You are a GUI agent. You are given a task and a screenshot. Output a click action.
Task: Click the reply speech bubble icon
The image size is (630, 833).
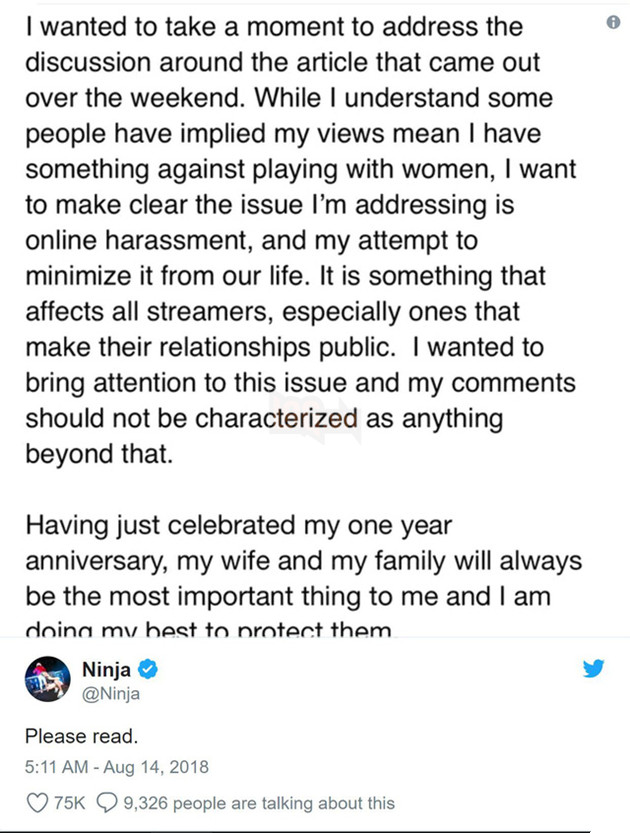click(x=107, y=803)
